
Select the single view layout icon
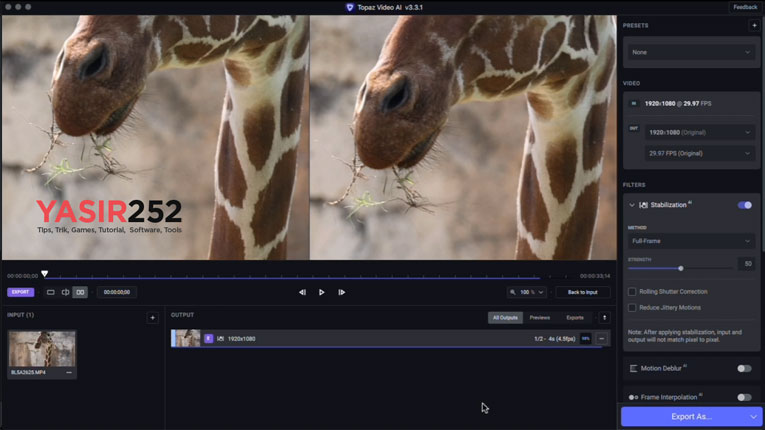[x=51, y=292]
